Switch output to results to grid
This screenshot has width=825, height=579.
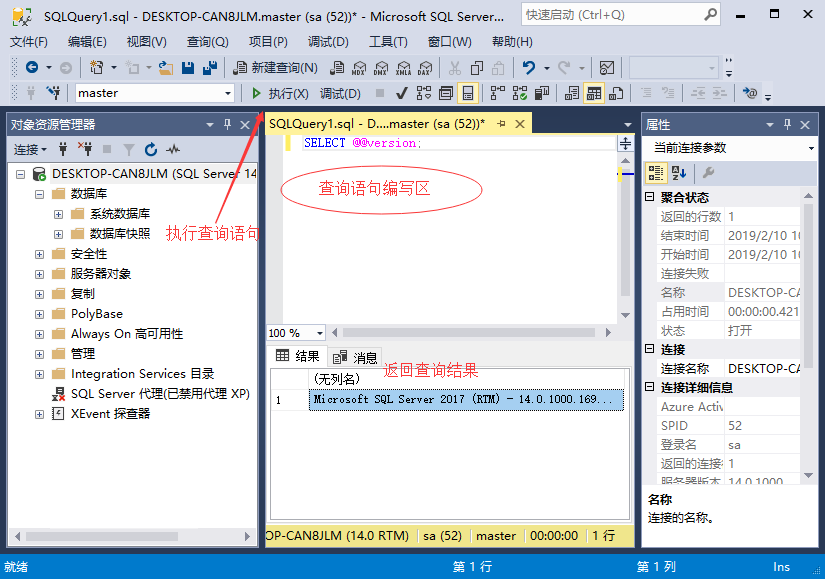coord(593,93)
